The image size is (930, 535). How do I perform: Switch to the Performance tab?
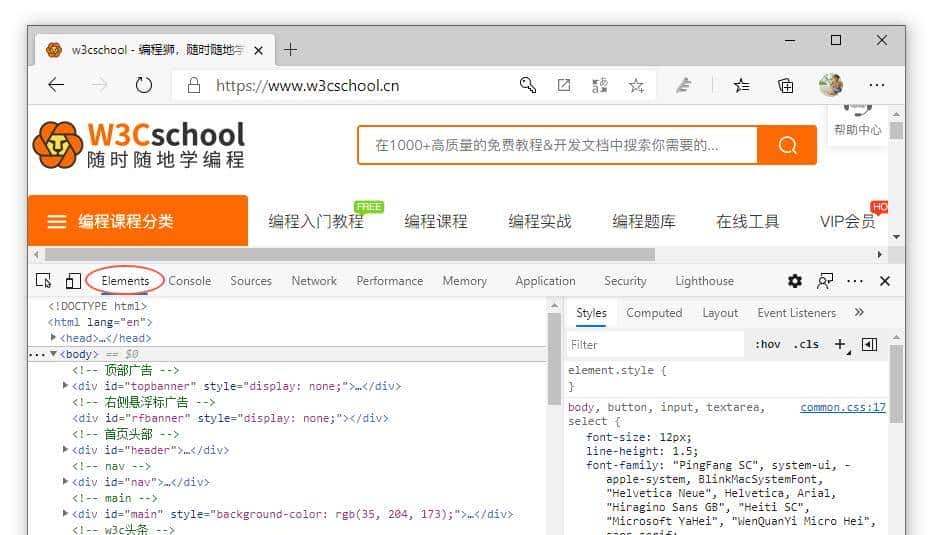click(390, 281)
